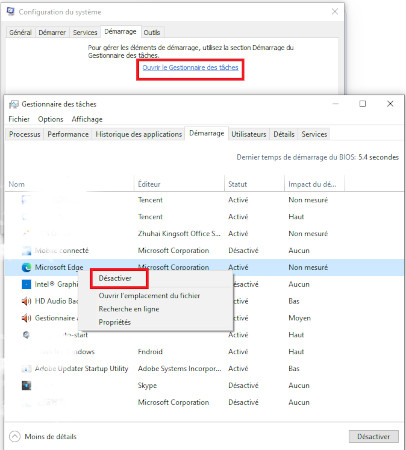Click the Gestionnaire audio speaker icon
406x450 pixels.
(26, 318)
